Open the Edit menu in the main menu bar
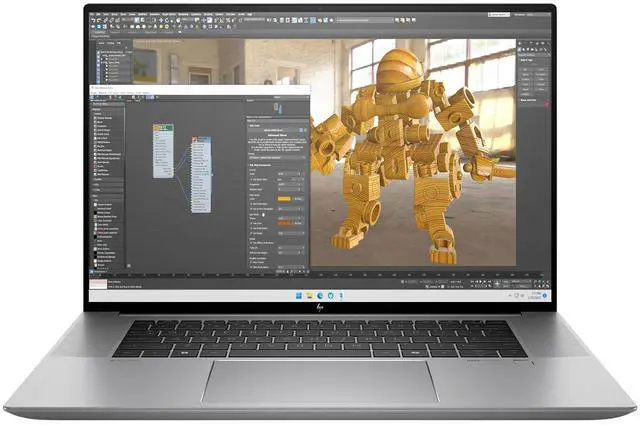Image resolution: width=640 pixels, height=425 pixels. tap(98, 14)
